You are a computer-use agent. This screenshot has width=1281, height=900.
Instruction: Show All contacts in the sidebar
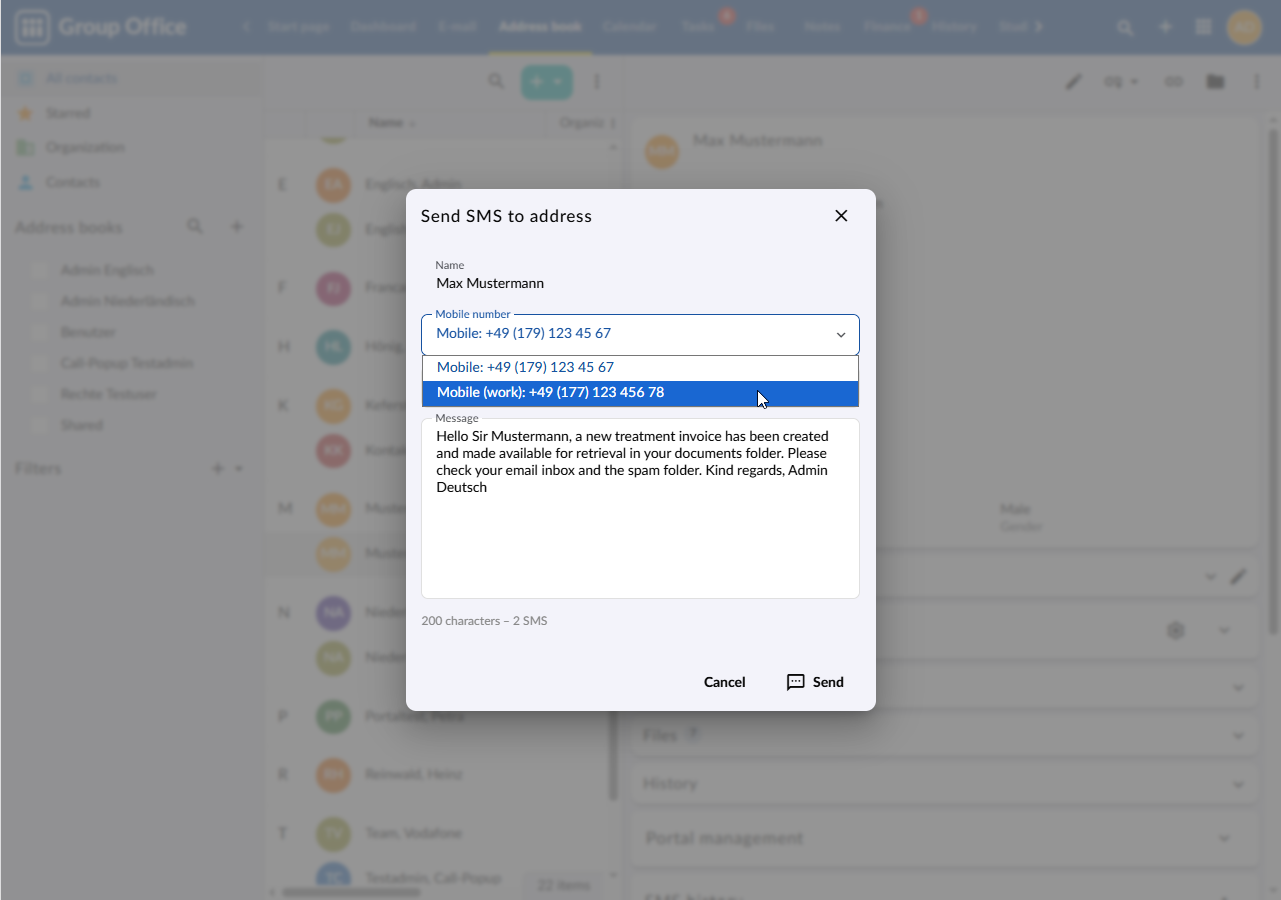[x=130, y=78]
